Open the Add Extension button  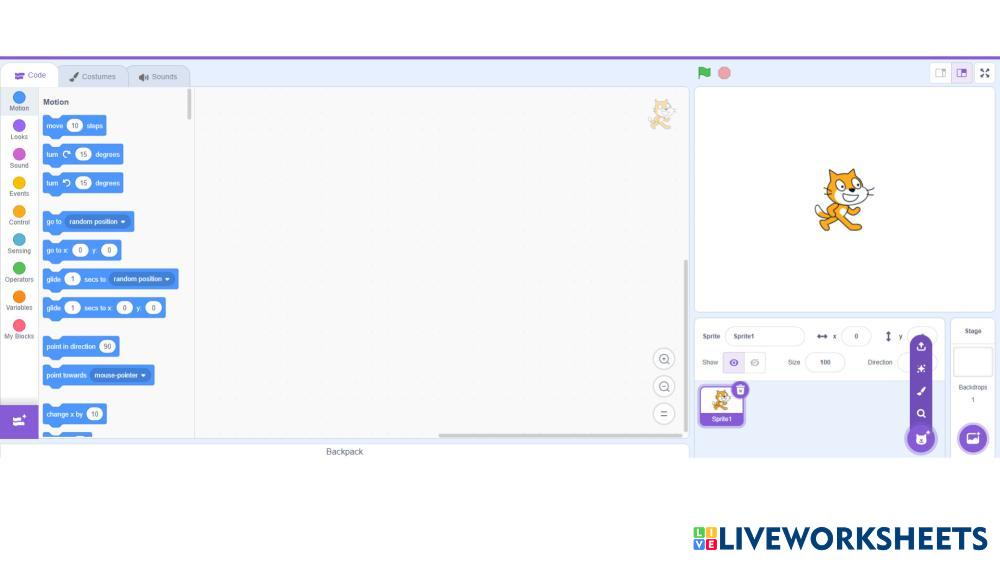pyautogui.click(x=19, y=421)
